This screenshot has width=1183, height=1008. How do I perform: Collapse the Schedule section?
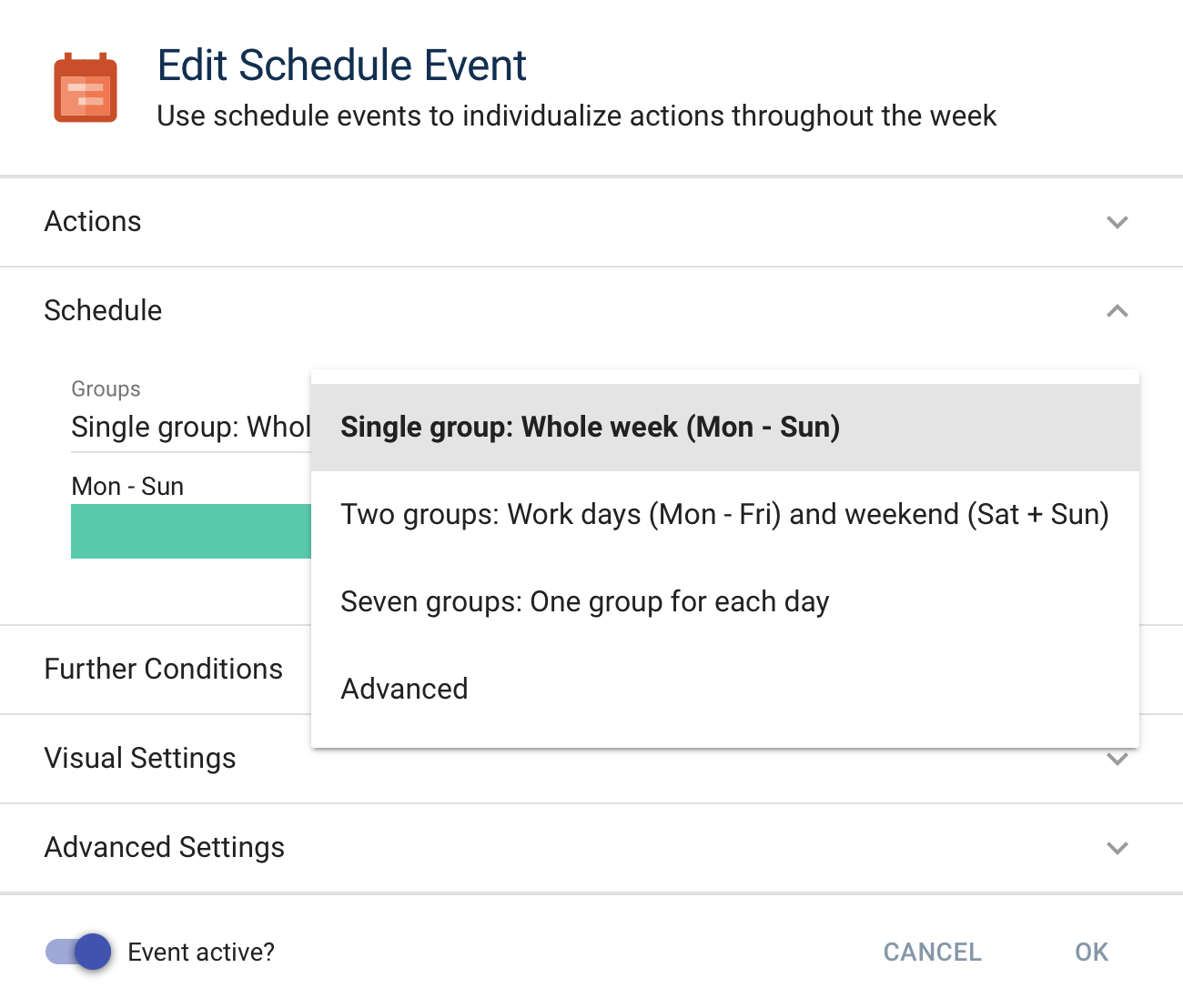point(1117,310)
